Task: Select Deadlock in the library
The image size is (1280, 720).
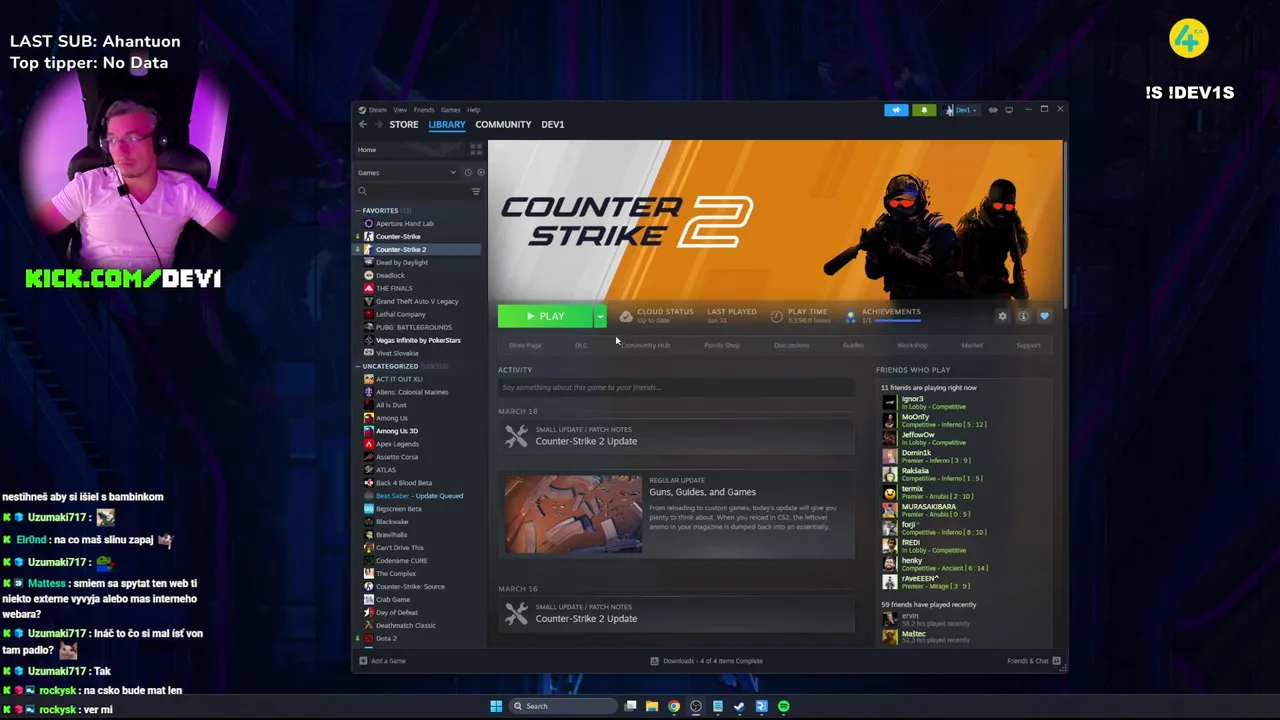Action: coord(390,276)
